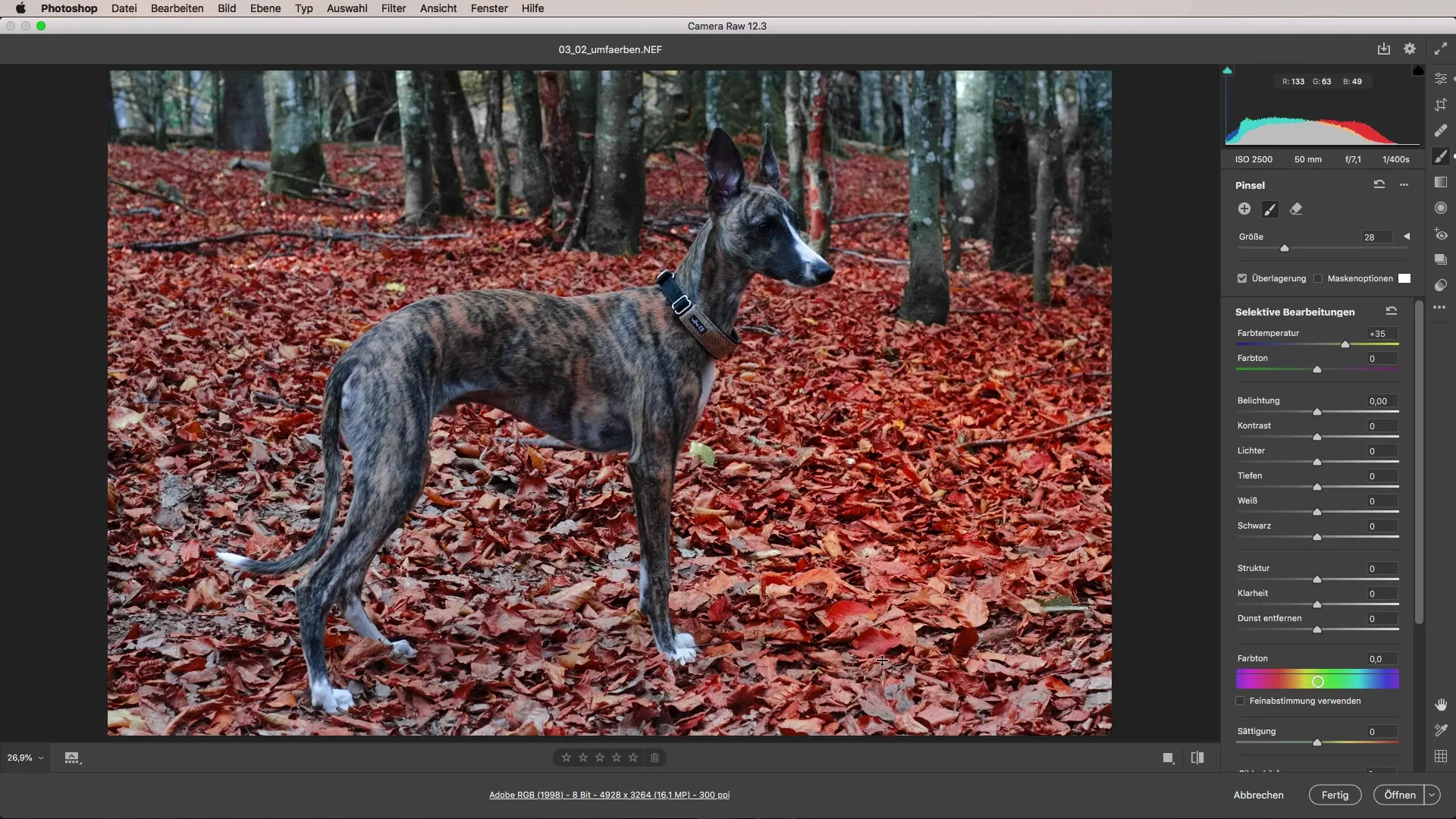This screenshot has width=1456, height=819.
Task: Select the Spot removal healing tool
Action: pos(1441,130)
